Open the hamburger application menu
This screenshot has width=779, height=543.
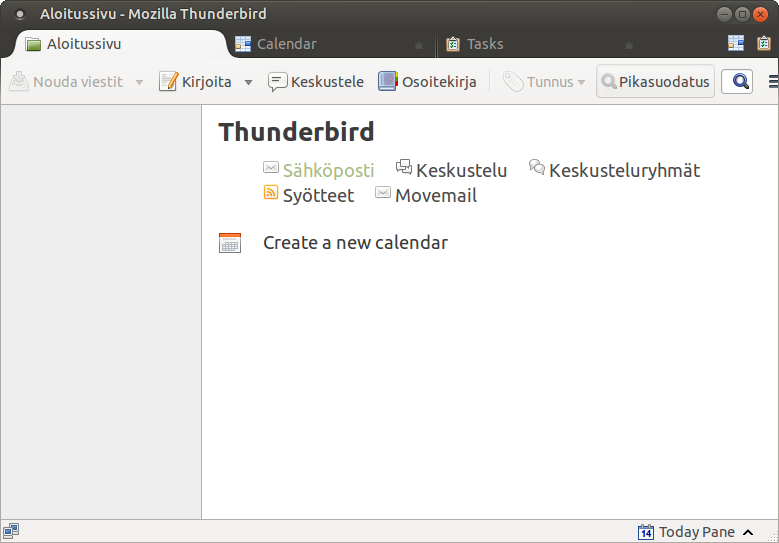773,81
